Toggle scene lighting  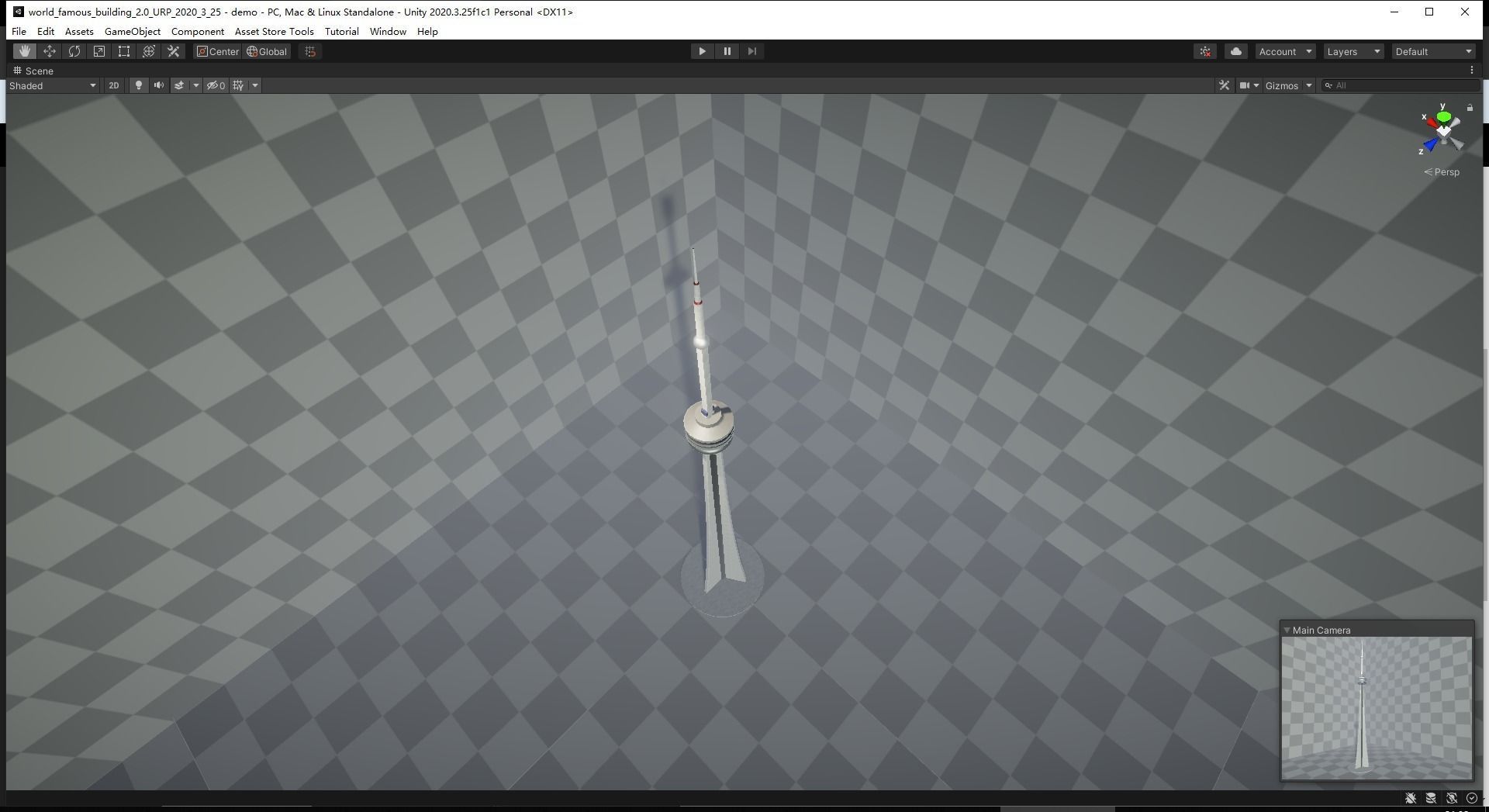click(139, 85)
